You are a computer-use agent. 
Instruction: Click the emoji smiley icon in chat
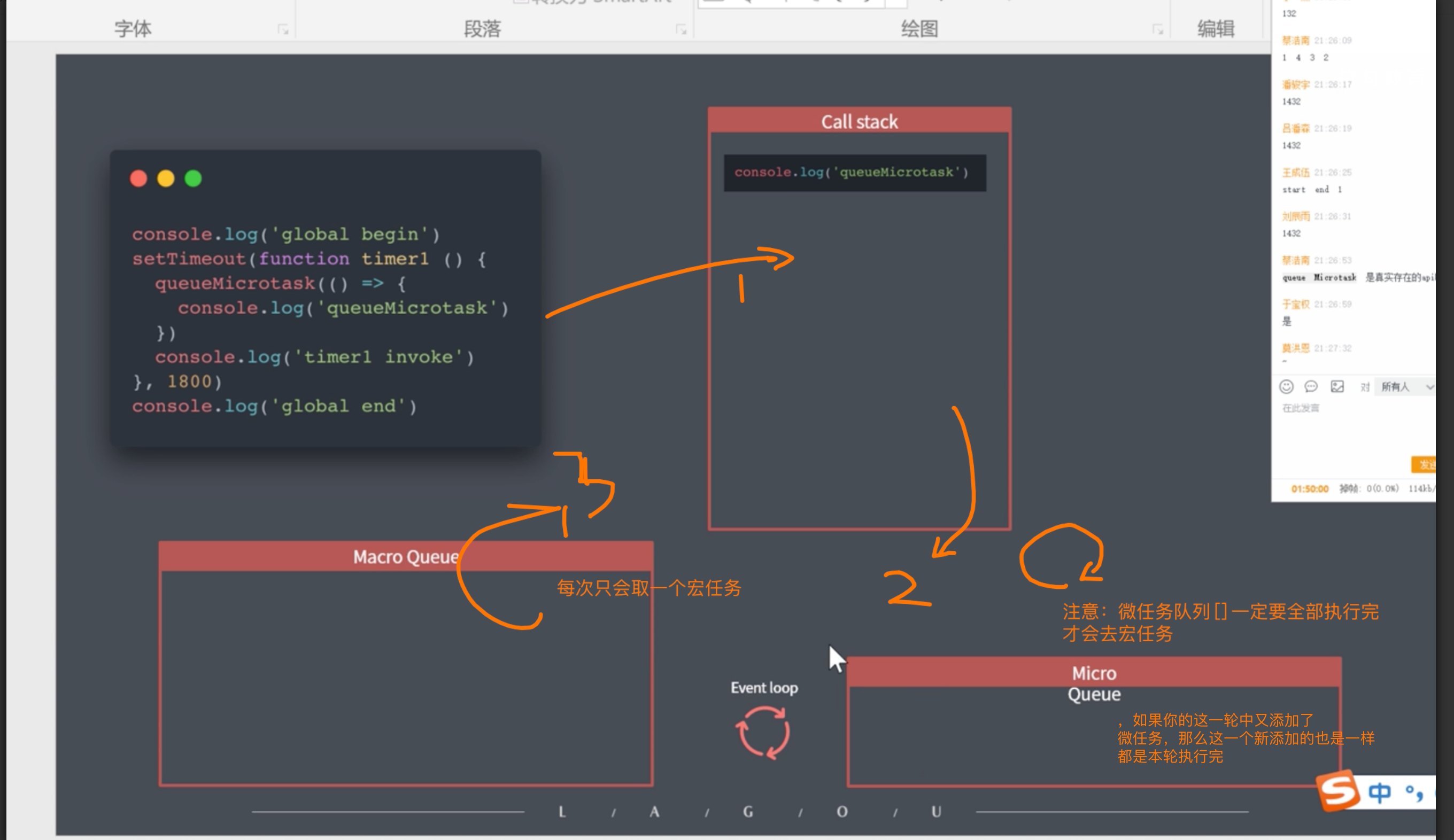[x=1286, y=386]
